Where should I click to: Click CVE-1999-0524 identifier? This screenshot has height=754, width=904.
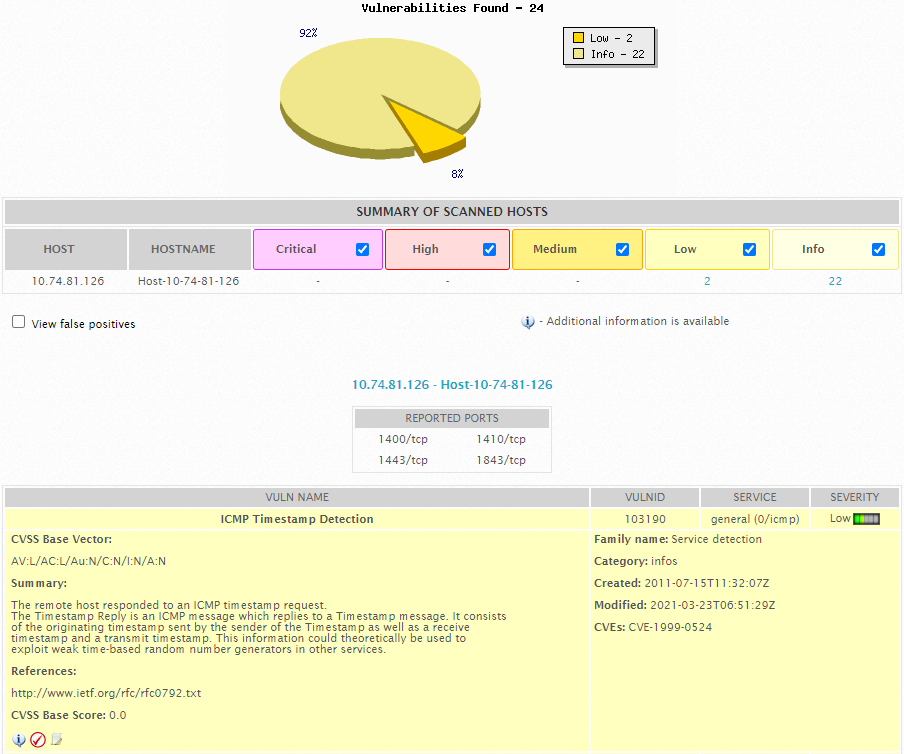[x=670, y=627]
